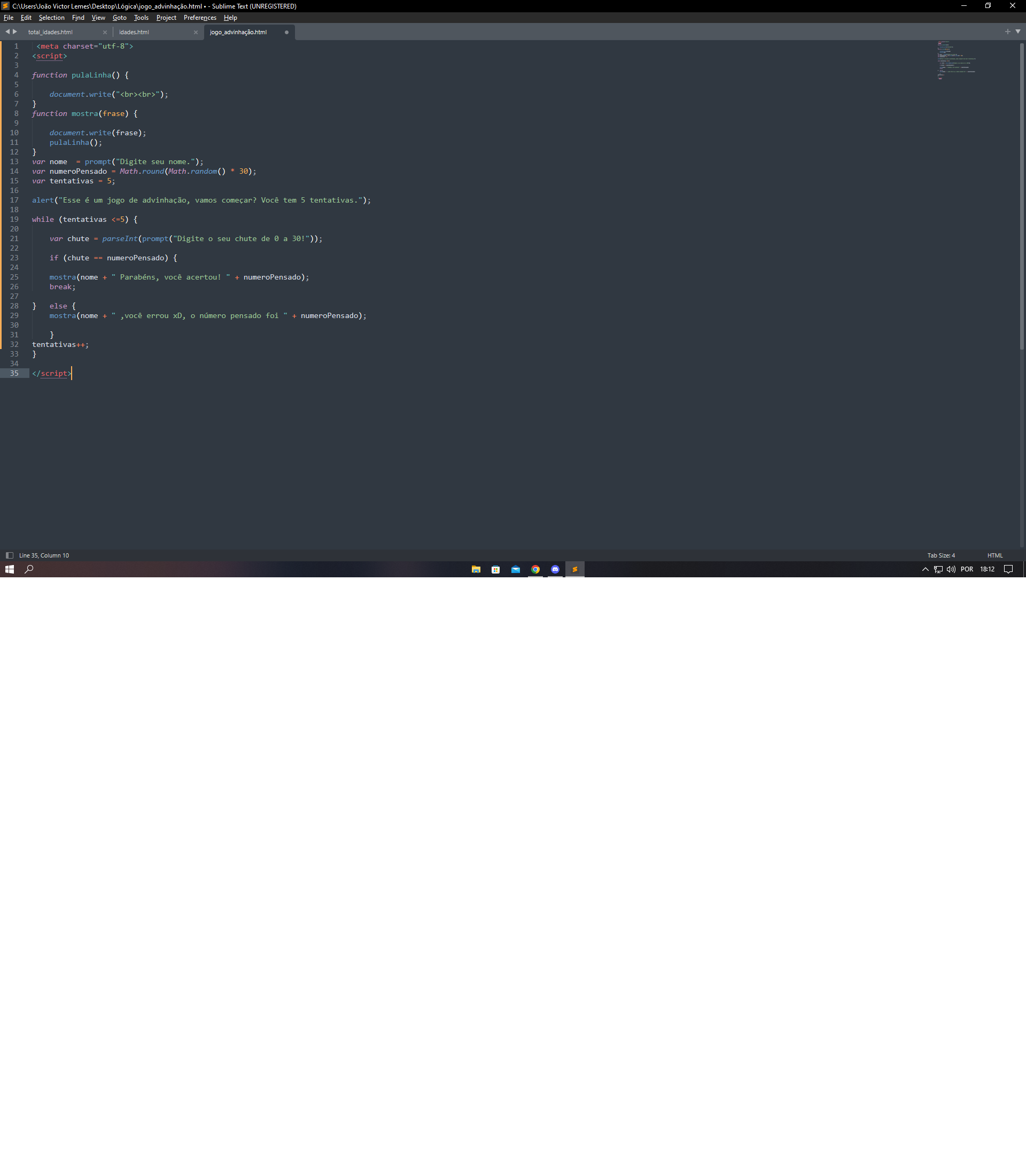Change the HTML syntax selector
The image size is (1026, 1176).
pos(994,555)
